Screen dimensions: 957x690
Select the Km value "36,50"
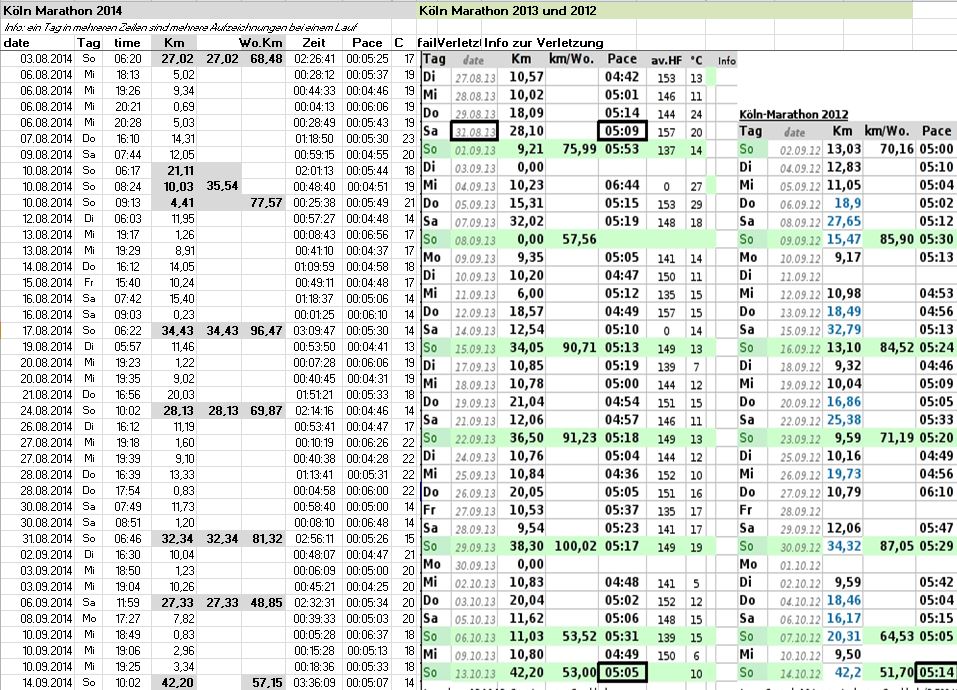tap(527, 438)
